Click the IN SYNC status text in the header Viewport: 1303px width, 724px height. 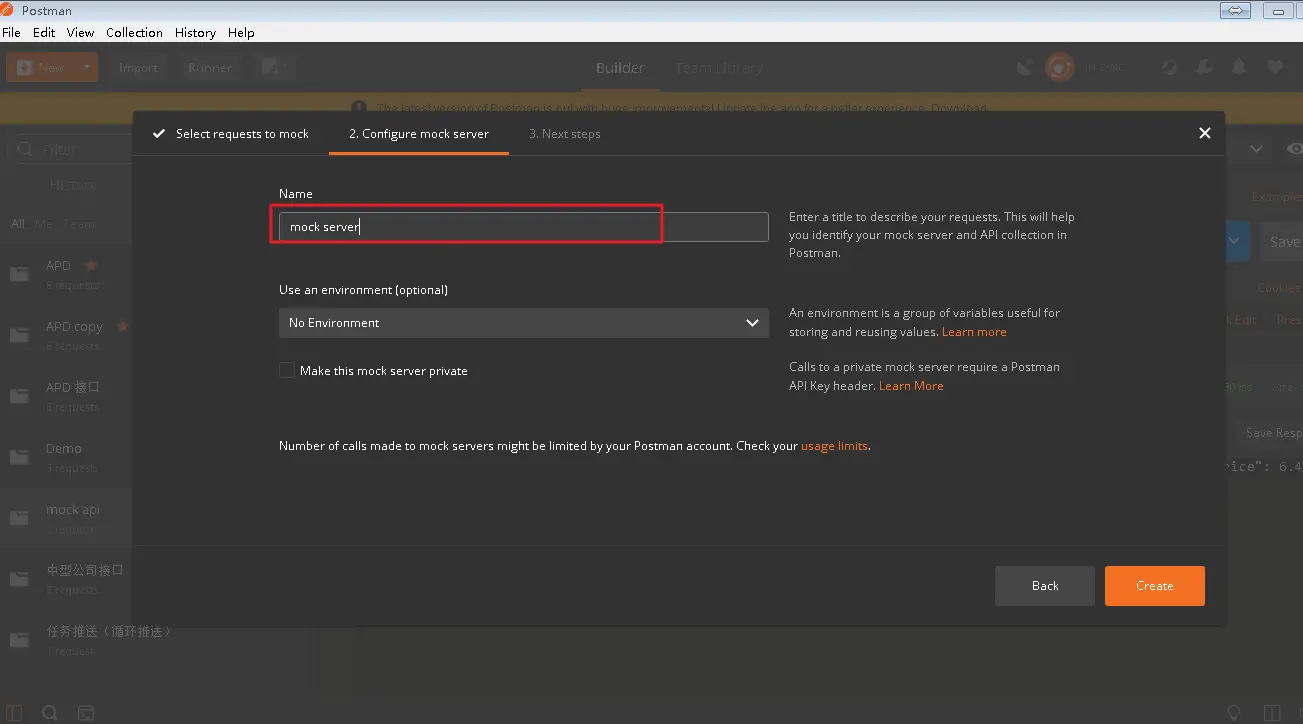pos(1104,68)
